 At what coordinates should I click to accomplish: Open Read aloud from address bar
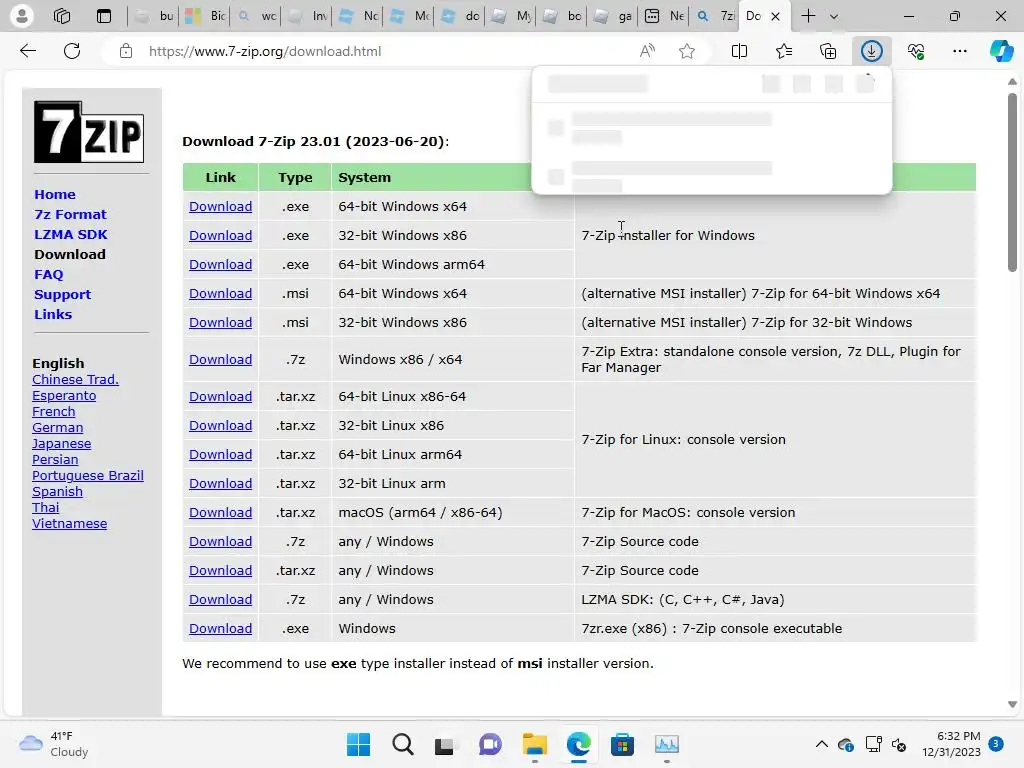pyautogui.click(x=647, y=51)
